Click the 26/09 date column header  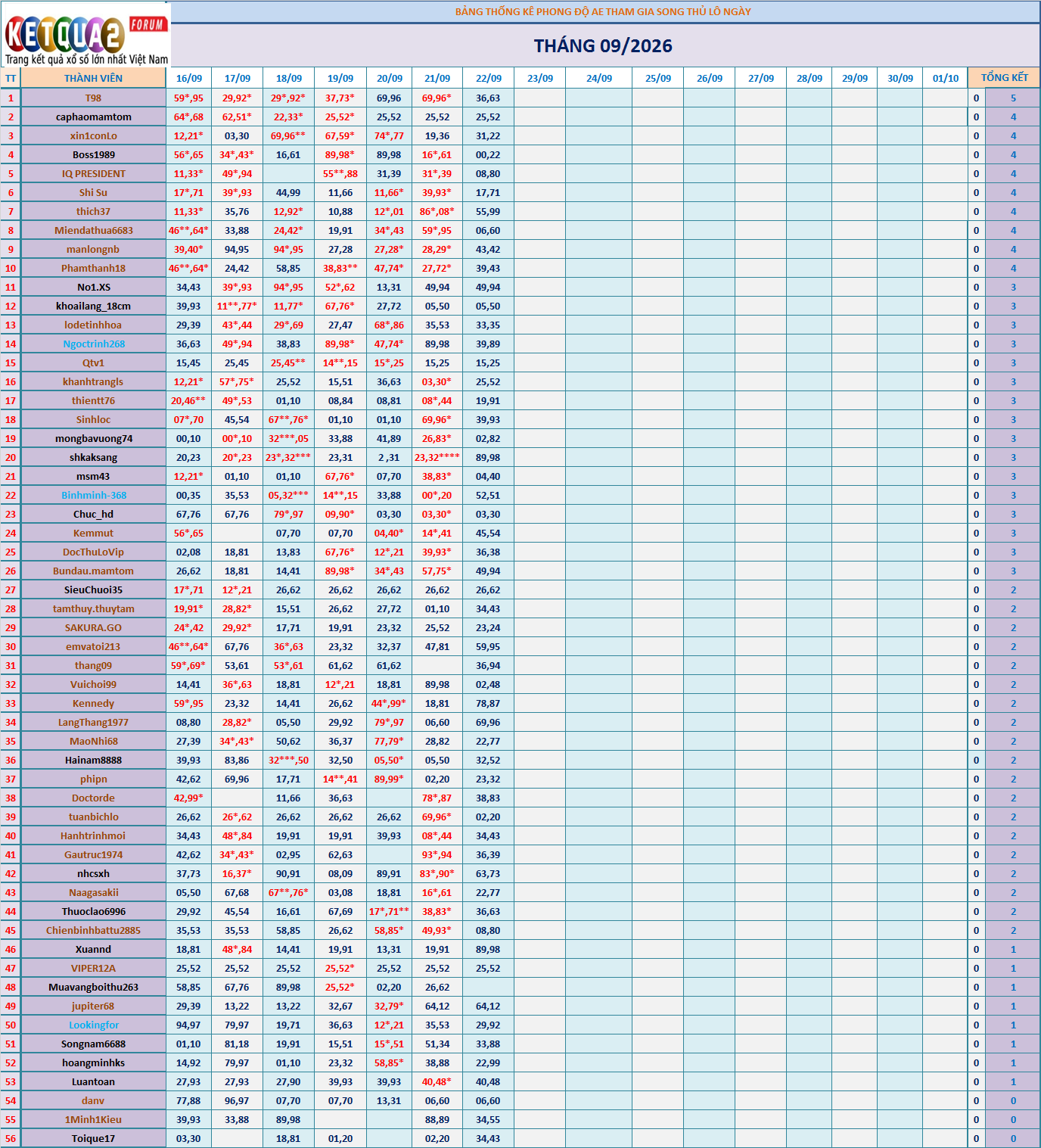pyautogui.click(x=710, y=78)
